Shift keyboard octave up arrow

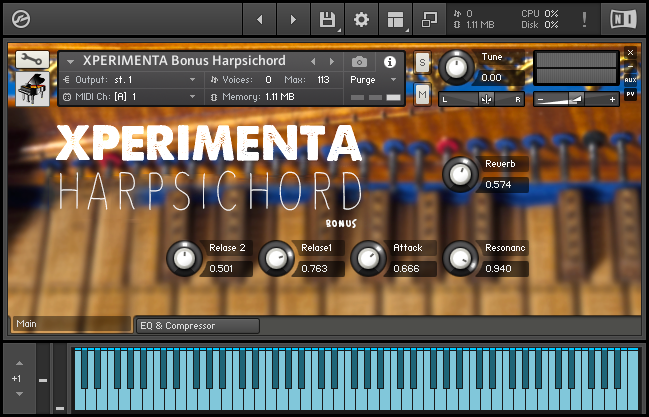(19, 363)
